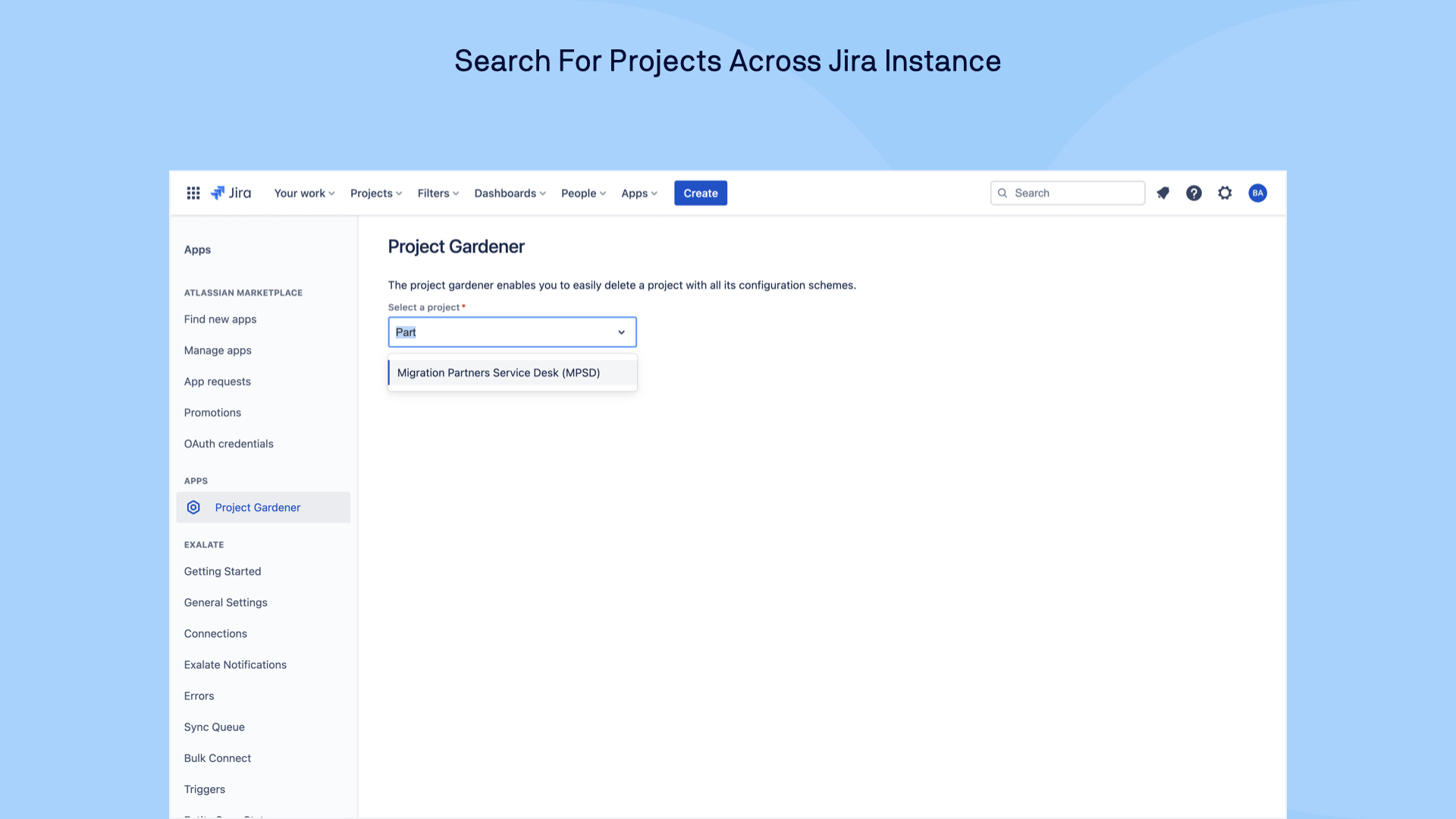Click the Jira logo
This screenshot has height=819, width=1456.
tap(231, 193)
